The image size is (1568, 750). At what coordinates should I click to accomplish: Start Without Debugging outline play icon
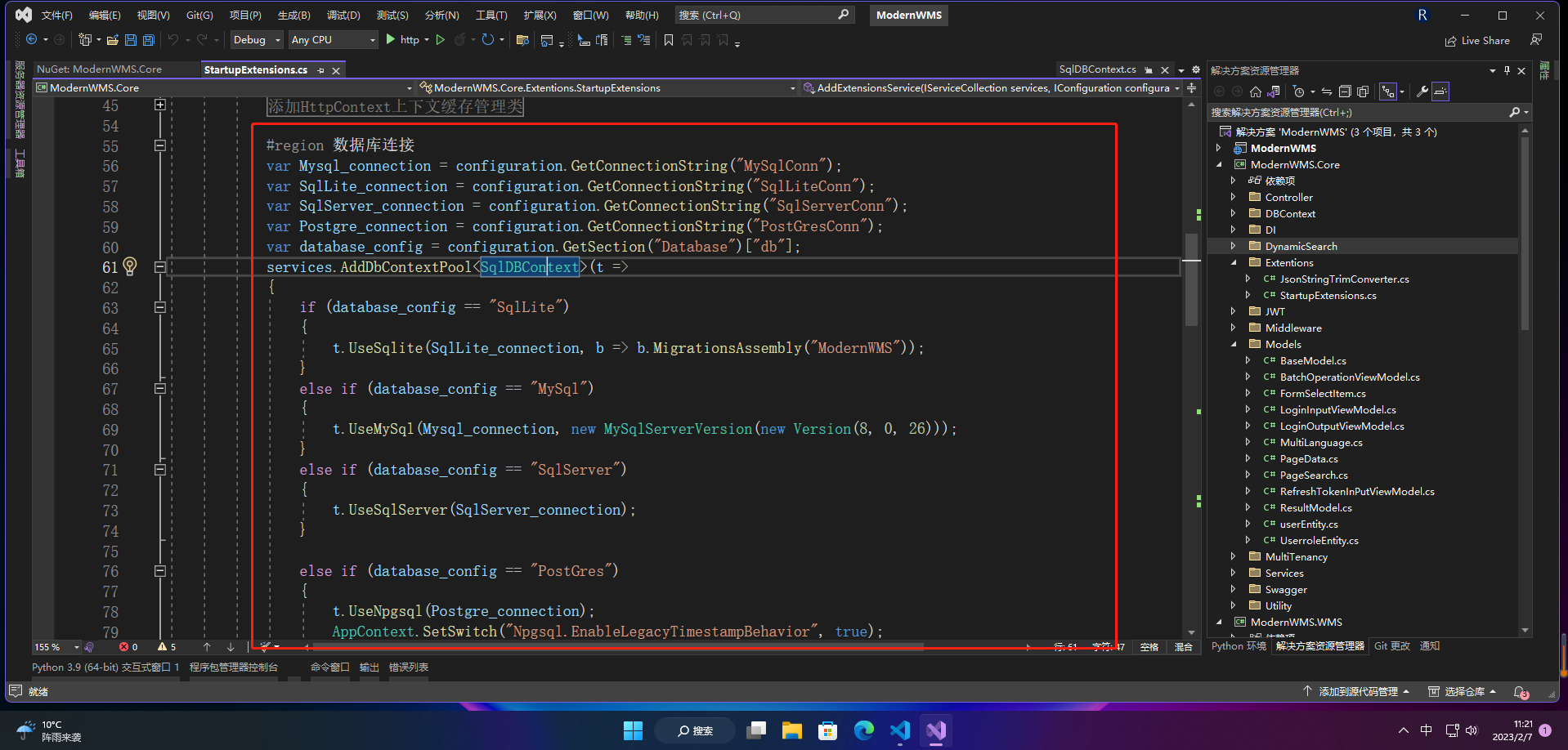(x=441, y=39)
